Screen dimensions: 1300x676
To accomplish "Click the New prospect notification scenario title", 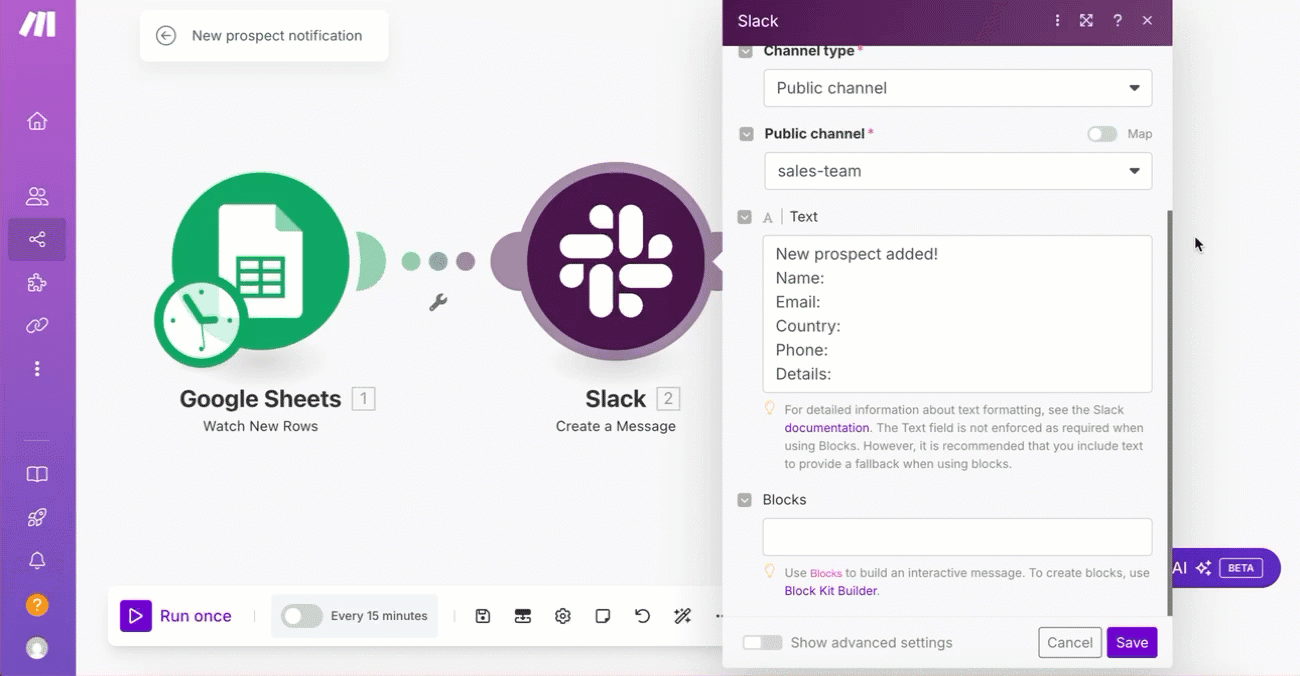I will (277, 36).
